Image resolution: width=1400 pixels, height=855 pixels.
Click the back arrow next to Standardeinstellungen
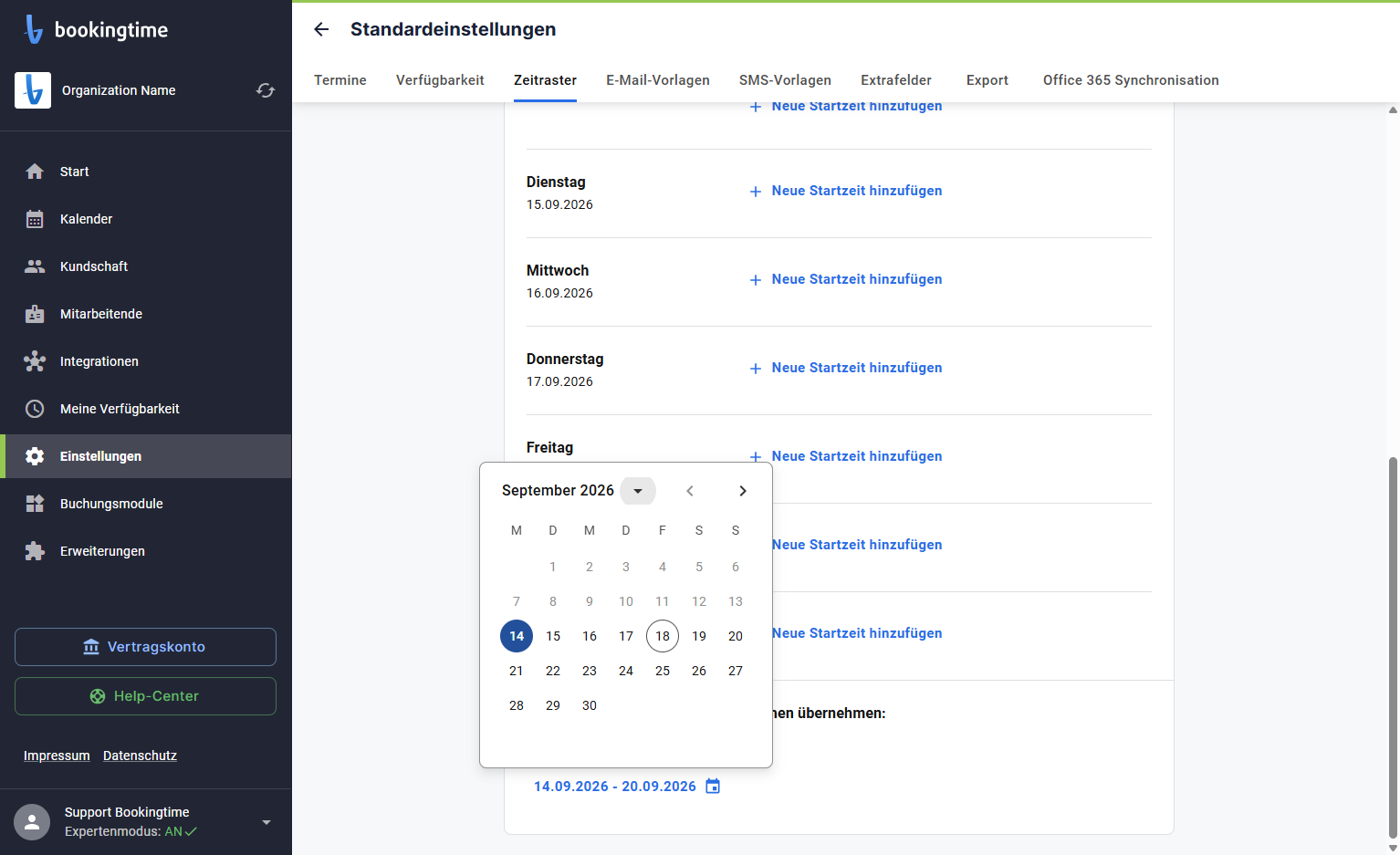coord(321,29)
